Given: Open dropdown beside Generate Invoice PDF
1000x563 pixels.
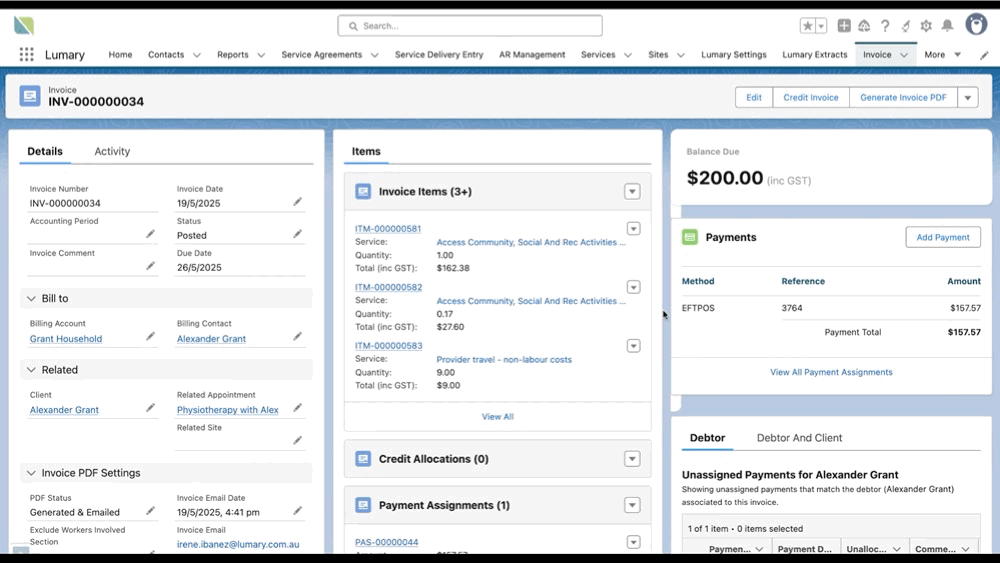Looking at the screenshot, I should 967,97.
